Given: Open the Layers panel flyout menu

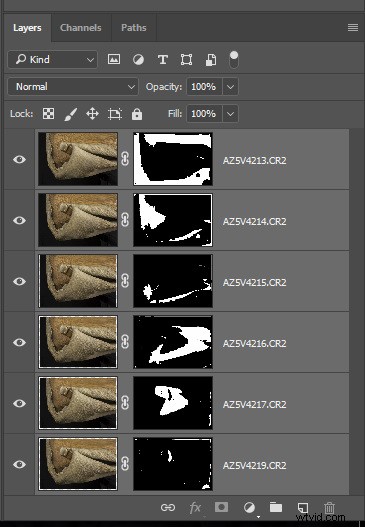Looking at the screenshot, I should [x=353, y=27].
